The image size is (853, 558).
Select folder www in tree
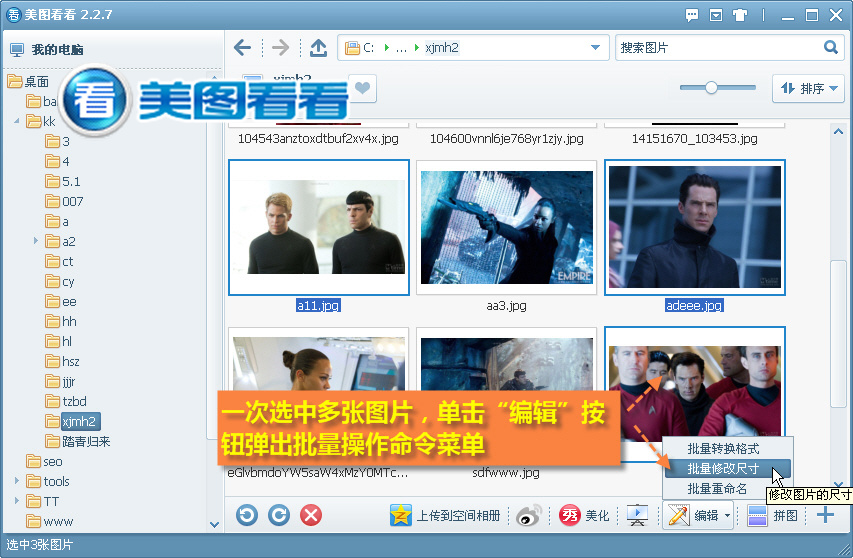tap(50, 521)
